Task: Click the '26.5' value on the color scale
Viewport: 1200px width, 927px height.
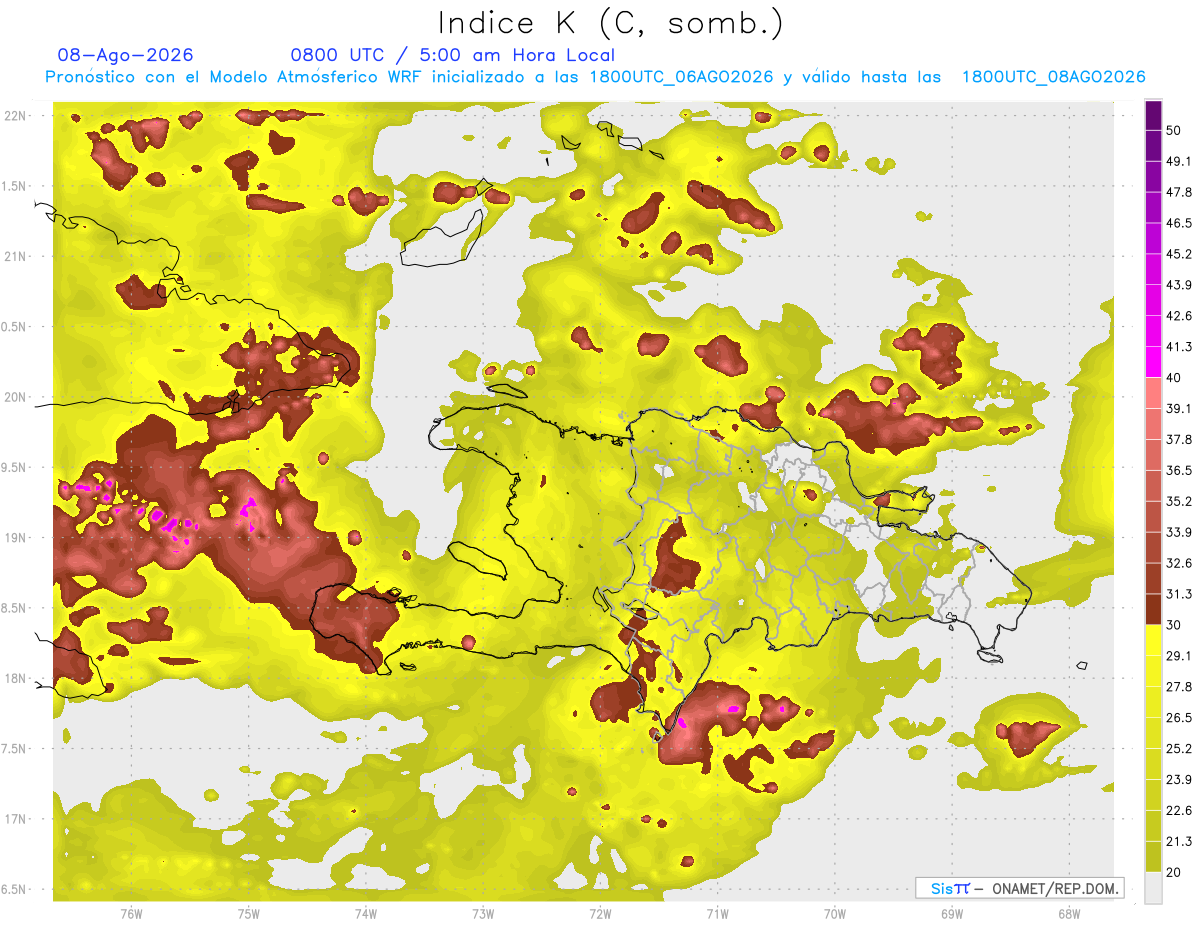Action: [x=1180, y=718]
